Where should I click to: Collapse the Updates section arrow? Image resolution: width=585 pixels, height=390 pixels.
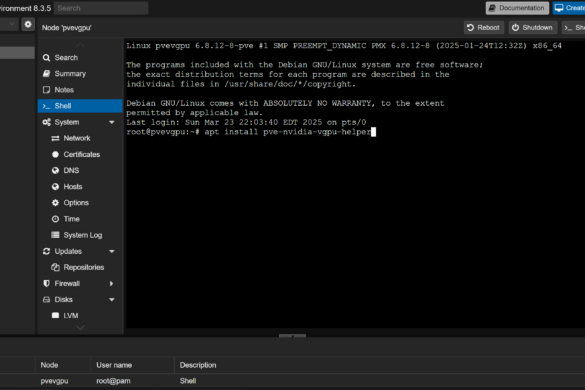click(x=112, y=251)
